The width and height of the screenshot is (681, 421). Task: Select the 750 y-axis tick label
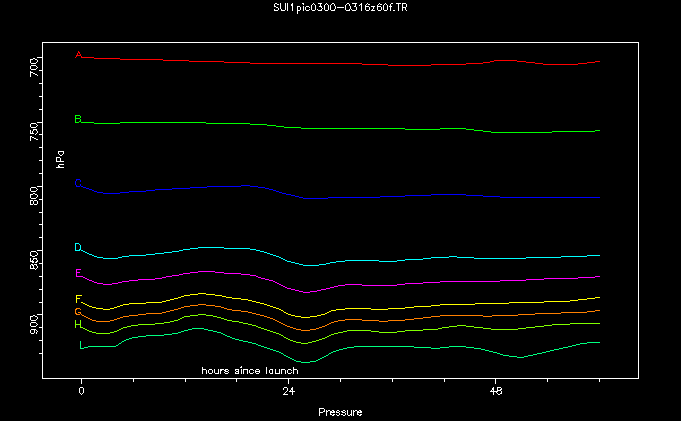coord(61,133)
